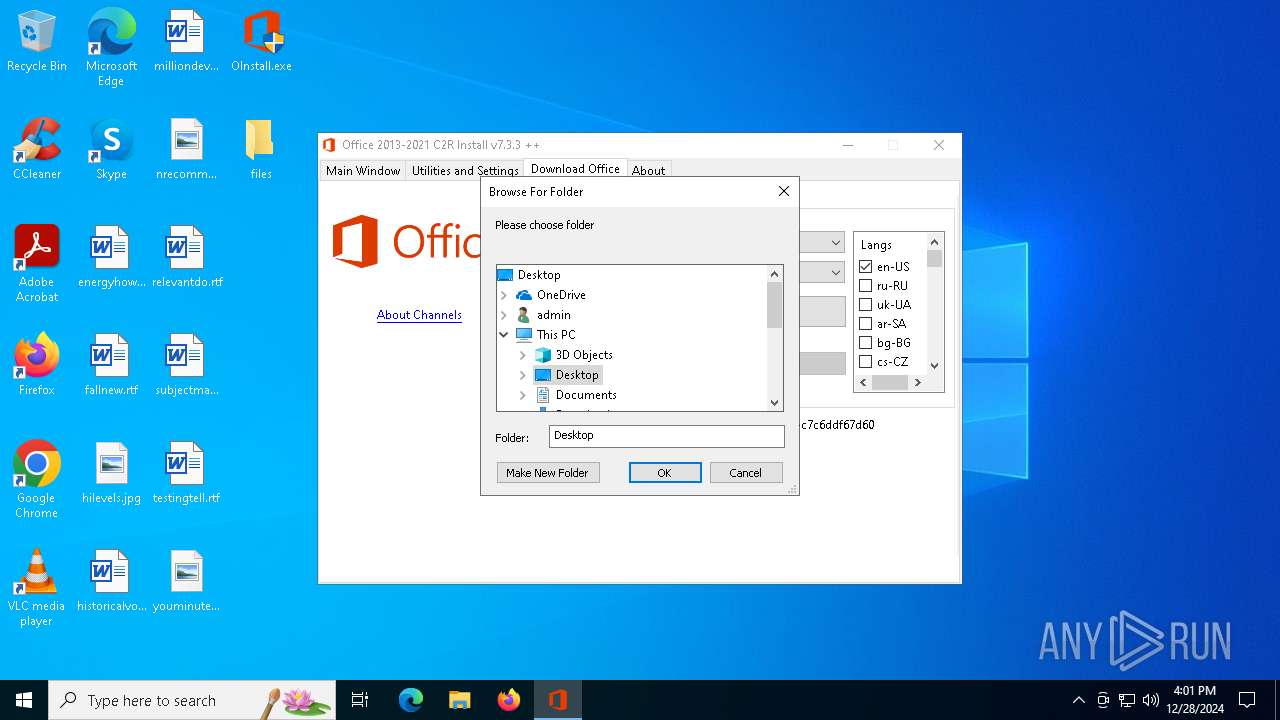Expand the OneDrive tree node
Viewport: 1280px width, 720px height.
504,295
